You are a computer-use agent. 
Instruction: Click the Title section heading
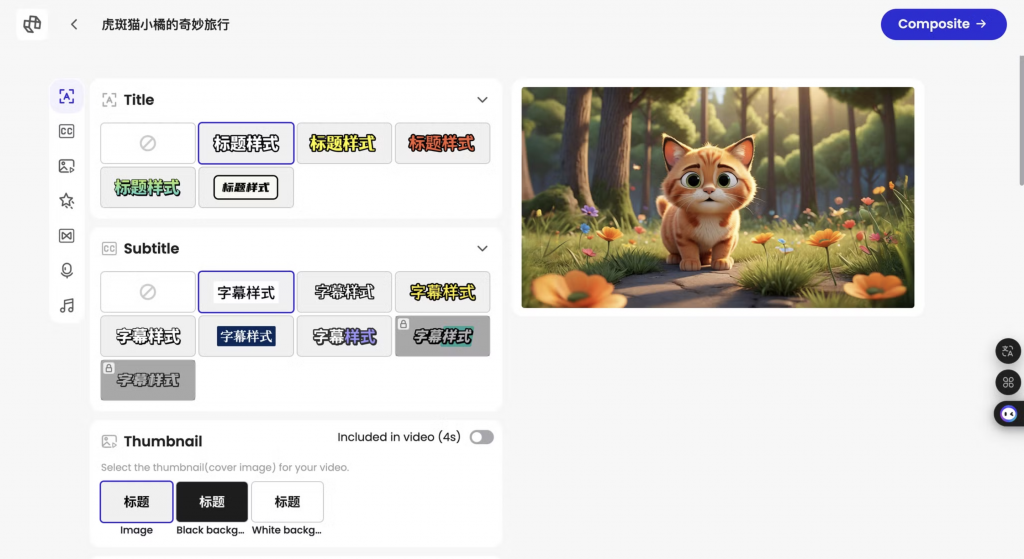tap(139, 100)
